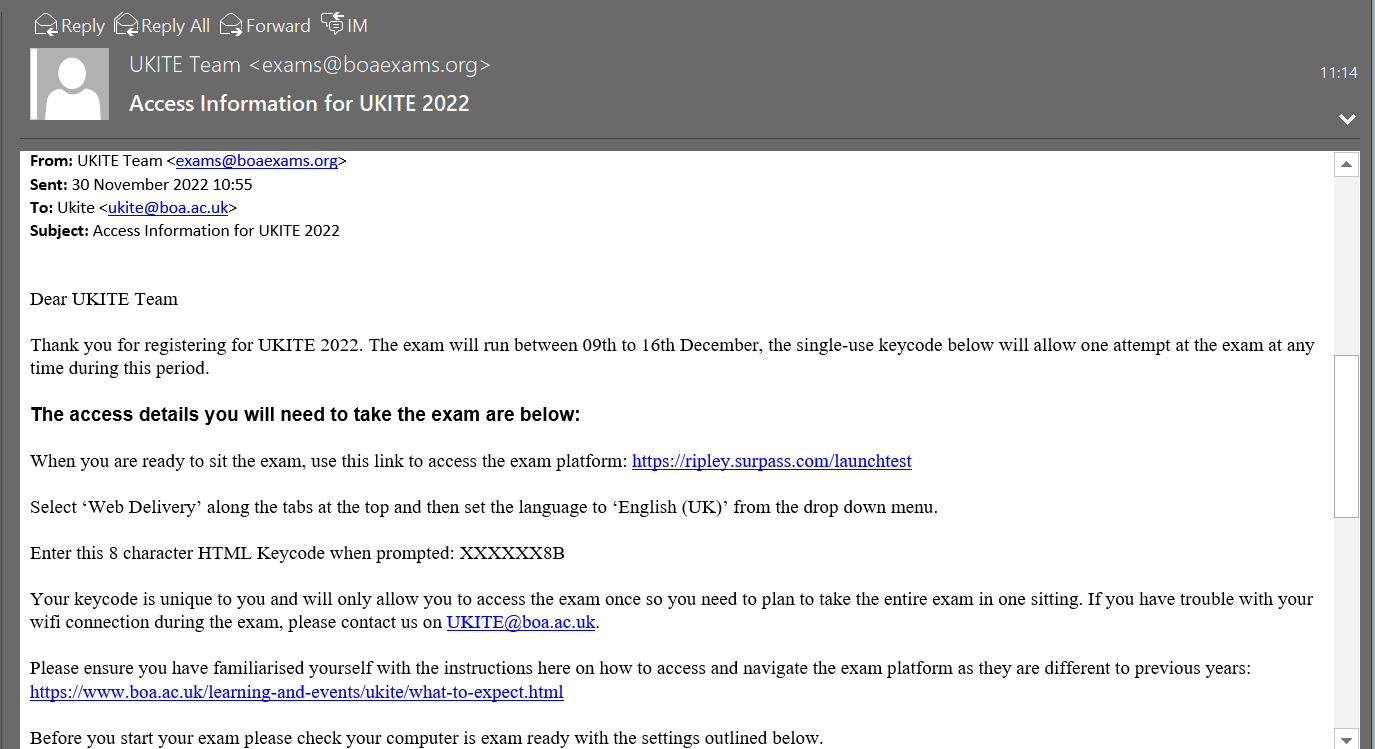Open the ukite@boa.ac.uk link in To line

(x=169, y=207)
